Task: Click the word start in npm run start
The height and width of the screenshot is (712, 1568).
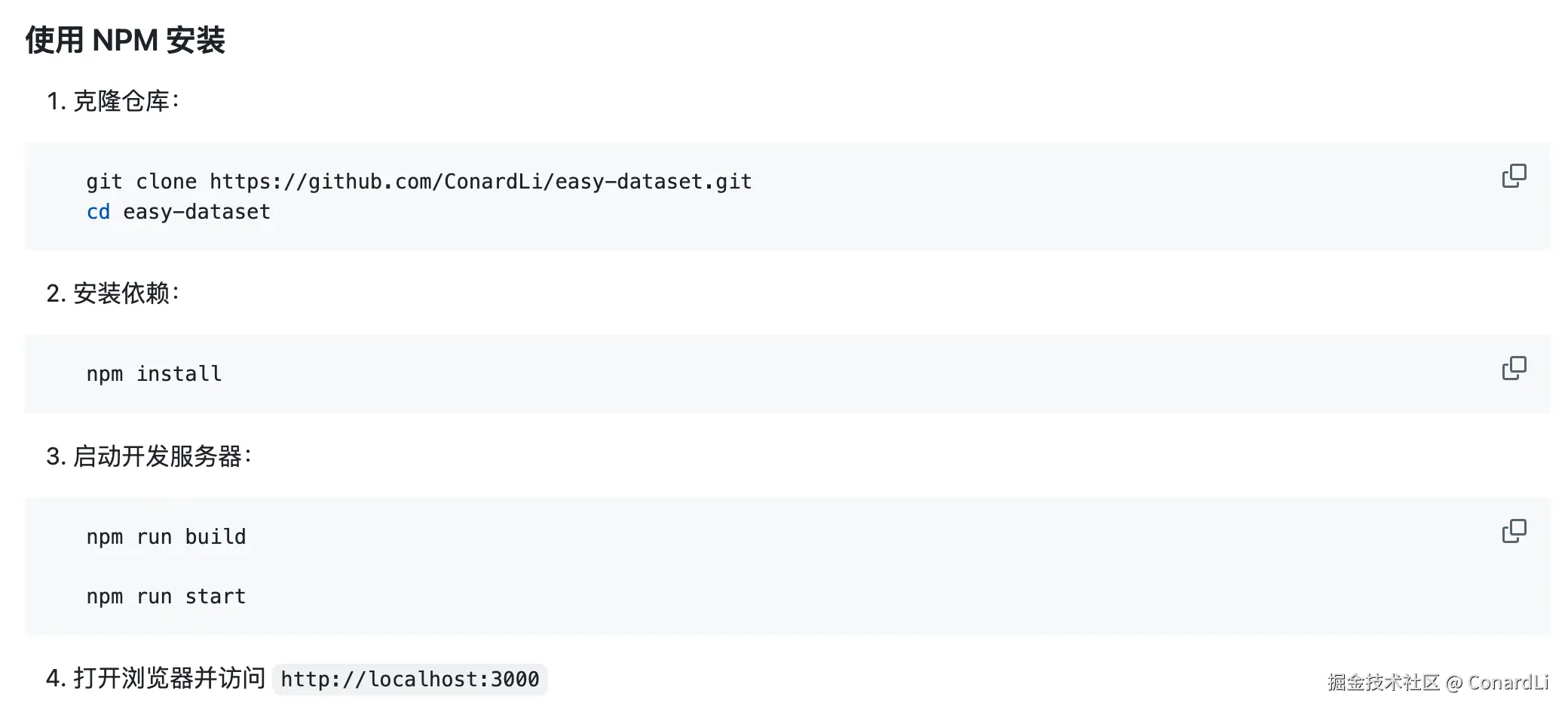Action: (216, 597)
